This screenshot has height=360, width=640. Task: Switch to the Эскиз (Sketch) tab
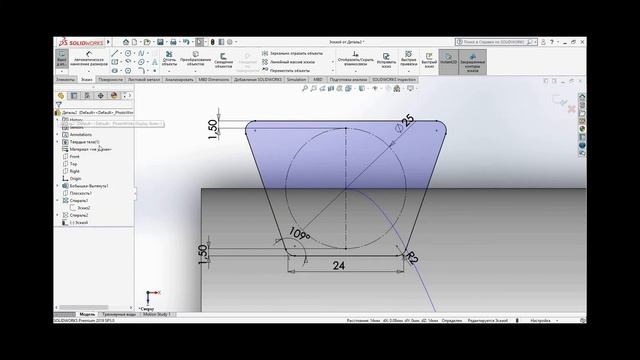87,80
